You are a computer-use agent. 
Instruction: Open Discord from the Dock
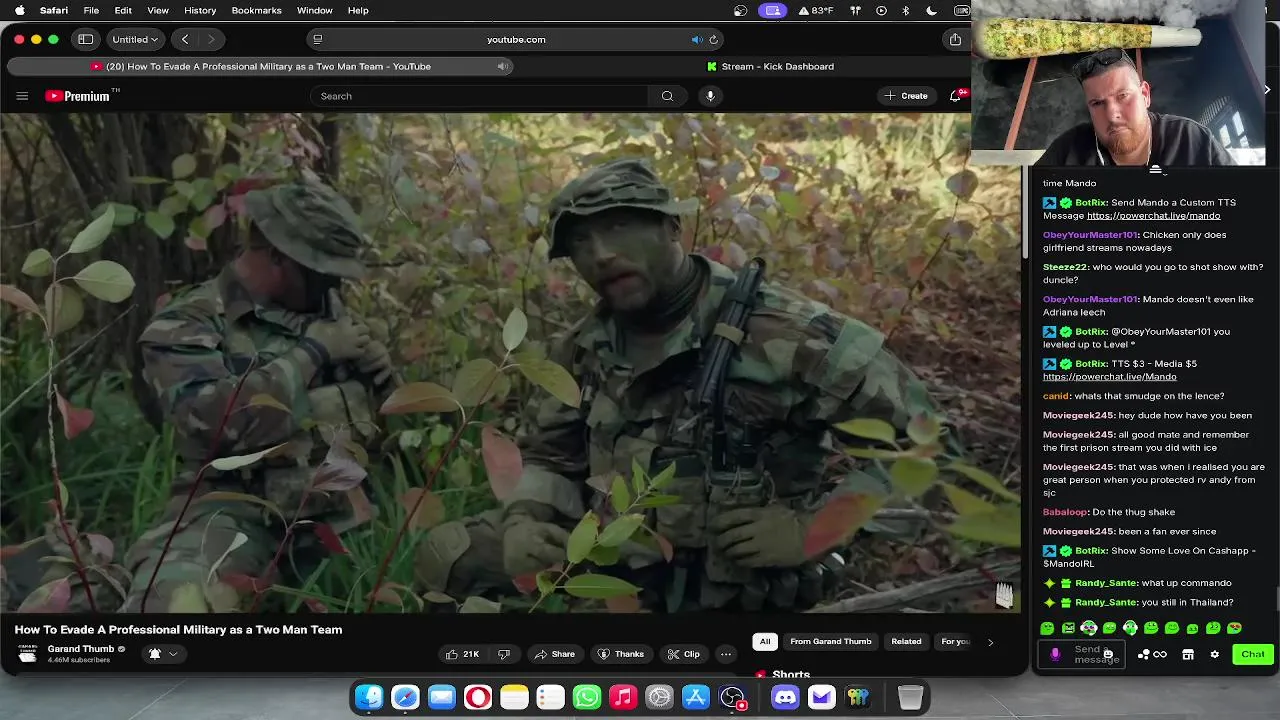(x=785, y=697)
